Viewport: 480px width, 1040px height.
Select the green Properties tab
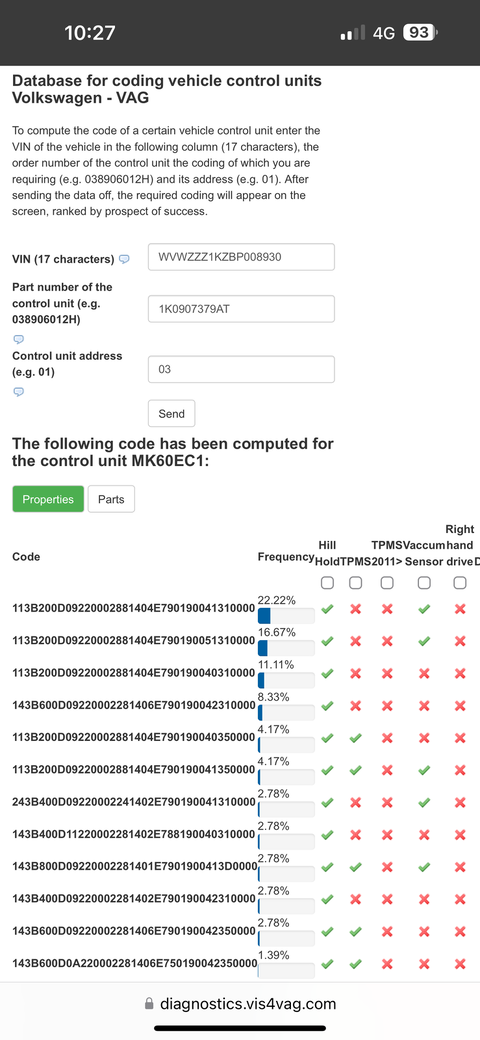48,499
